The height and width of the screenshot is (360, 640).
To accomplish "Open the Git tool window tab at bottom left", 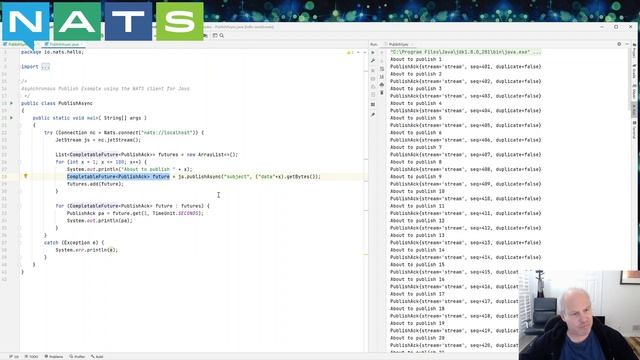I will point(14,357).
